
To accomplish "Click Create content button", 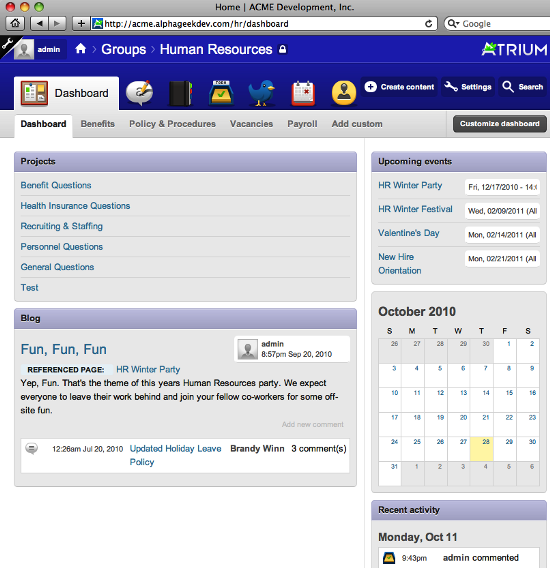I will 399,87.
